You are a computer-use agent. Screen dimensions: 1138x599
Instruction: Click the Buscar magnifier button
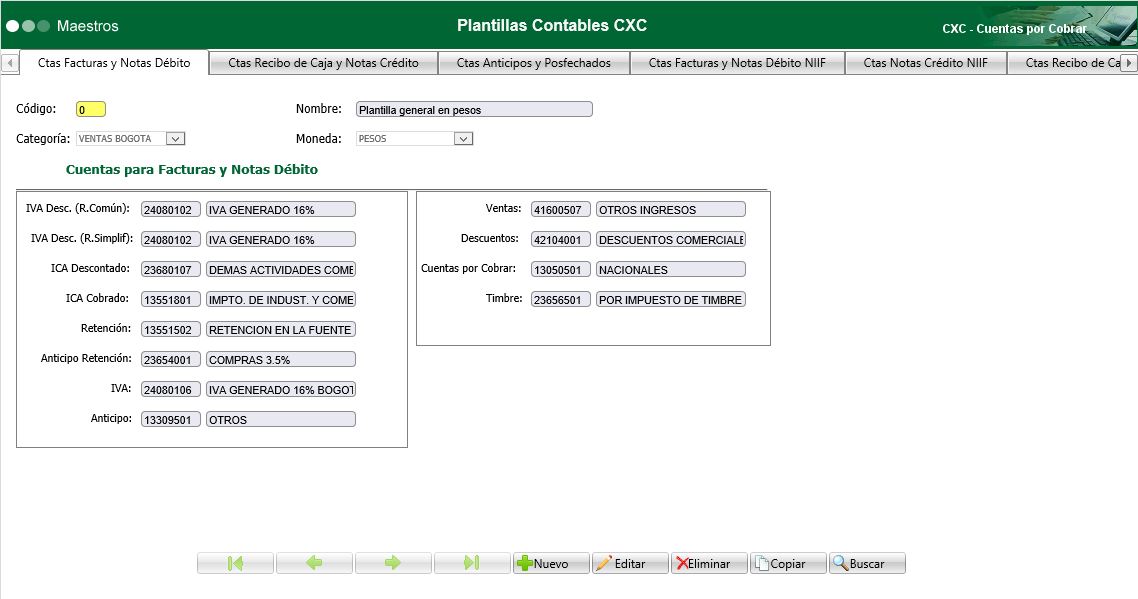pyautogui.click(x=867, y=563)
